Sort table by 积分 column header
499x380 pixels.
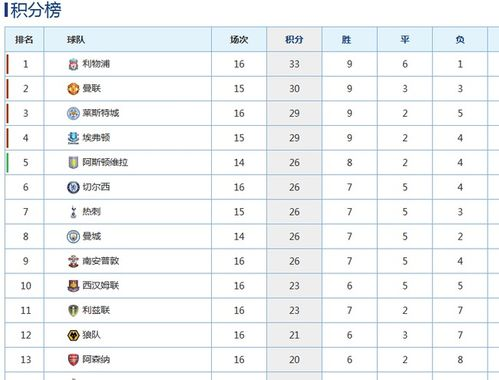coord(294,40)
